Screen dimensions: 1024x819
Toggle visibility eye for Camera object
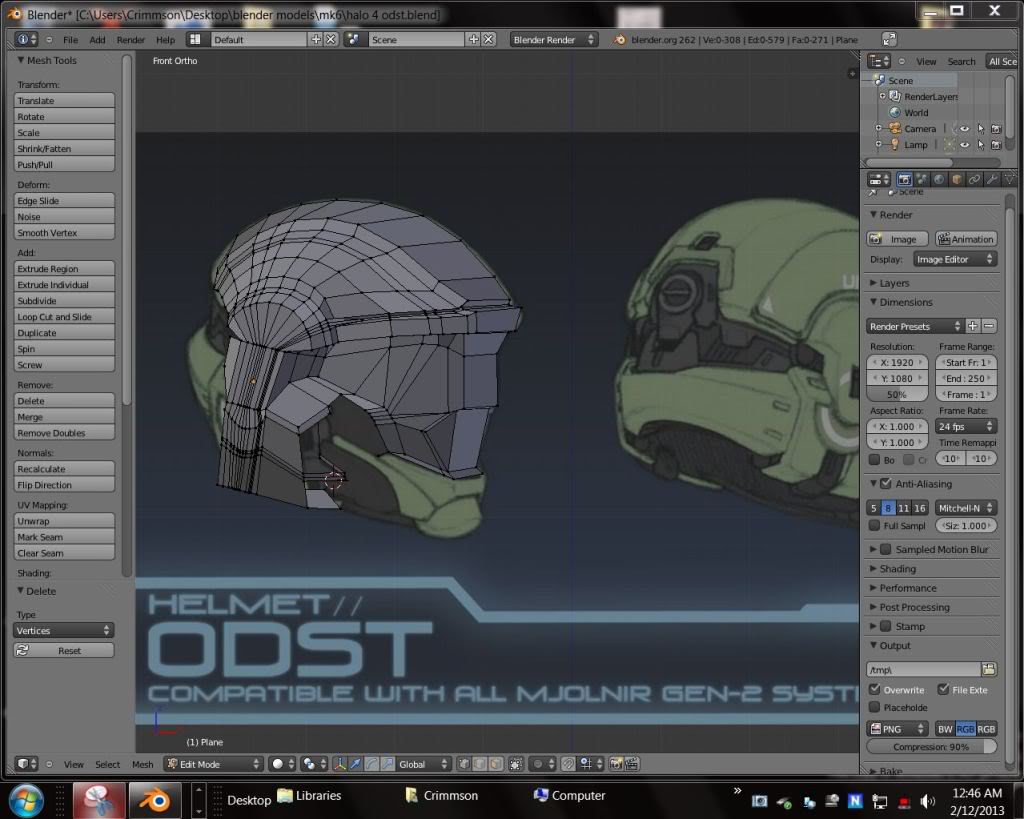[964, 129]
